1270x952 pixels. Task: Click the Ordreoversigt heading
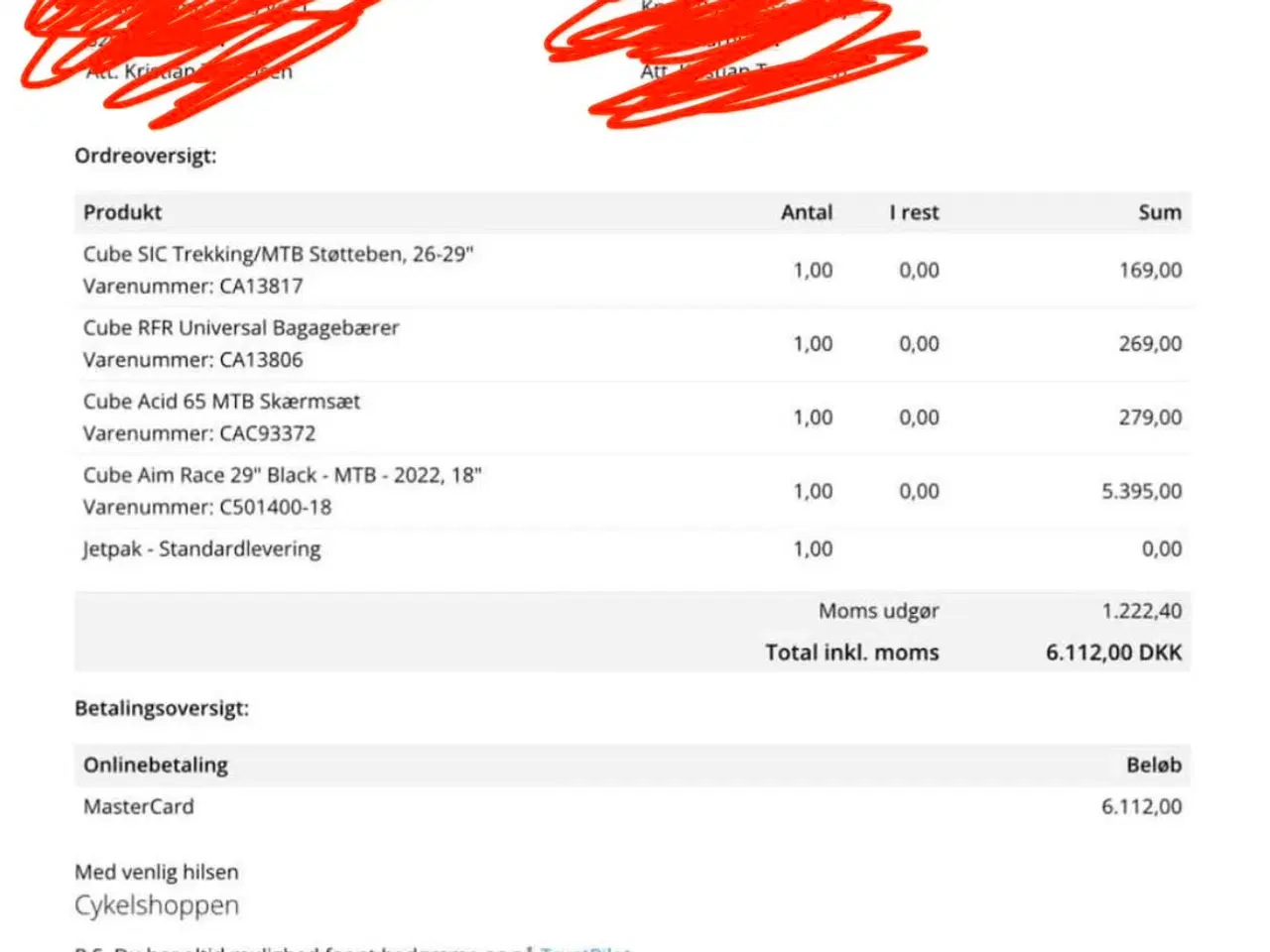point(145,156)
